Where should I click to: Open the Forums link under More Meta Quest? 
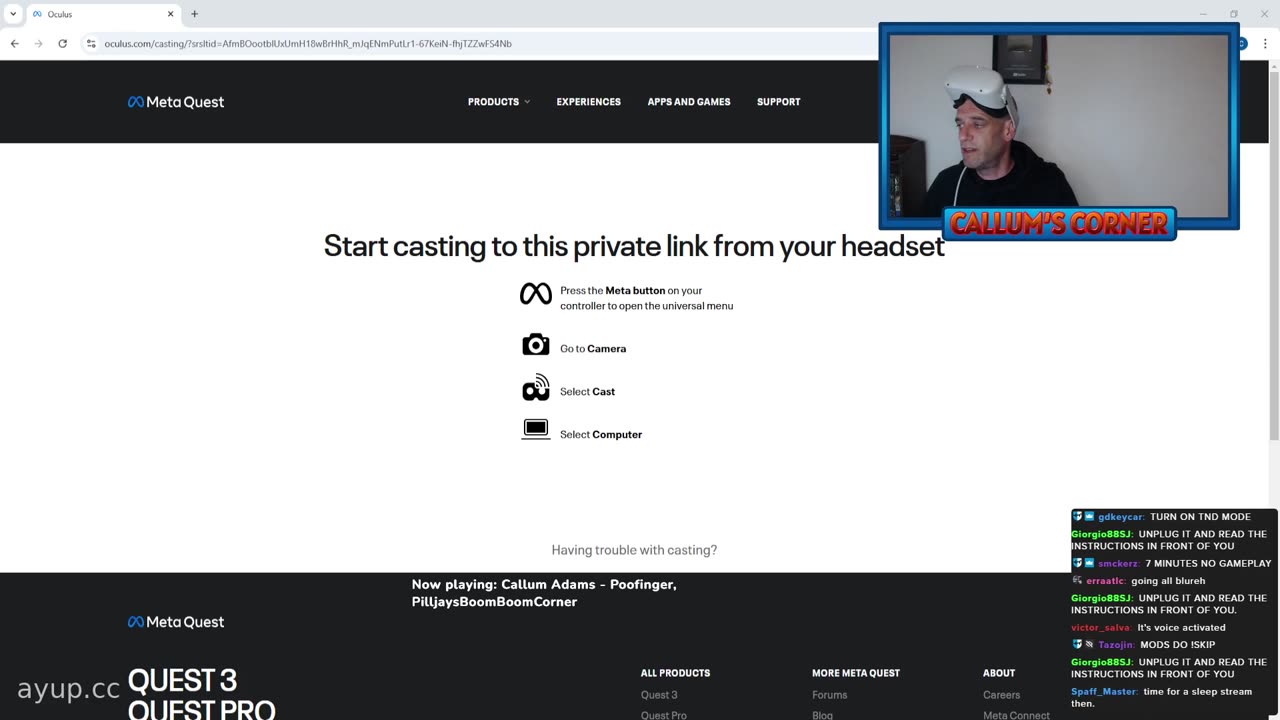[x=830, y=695]
